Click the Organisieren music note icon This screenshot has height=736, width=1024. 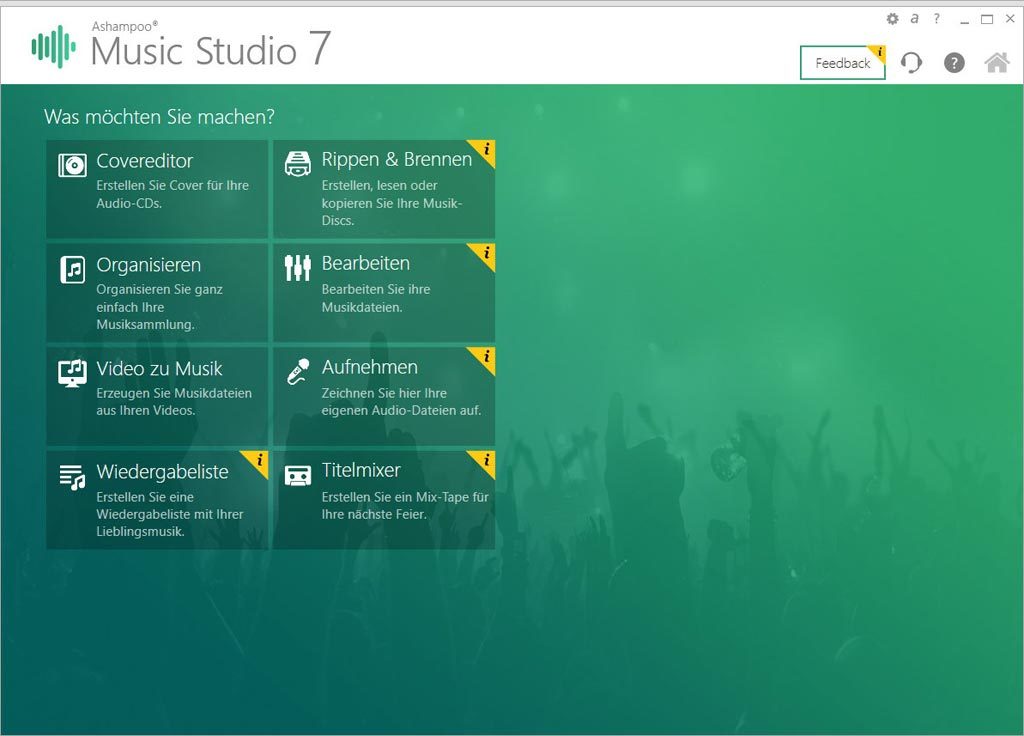72,269
